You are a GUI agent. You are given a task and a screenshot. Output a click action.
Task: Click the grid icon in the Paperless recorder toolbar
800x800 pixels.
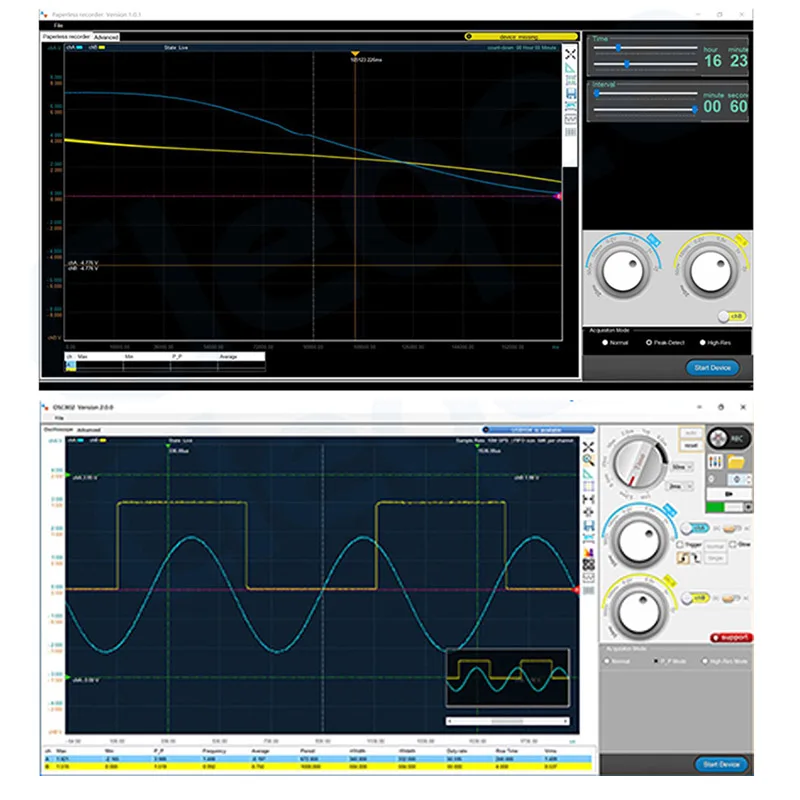point(570,80)
